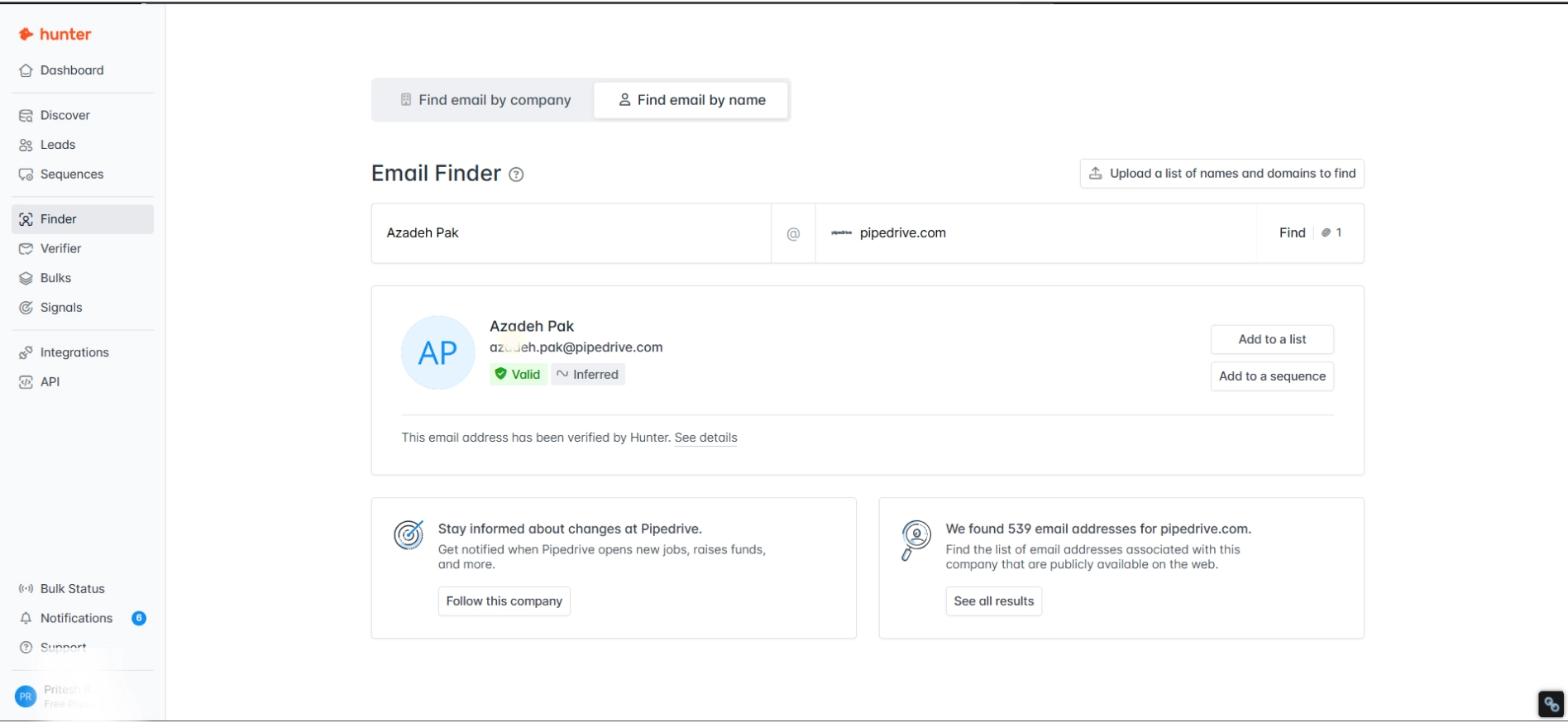Open the Dashboard home icon

[26, 70]
